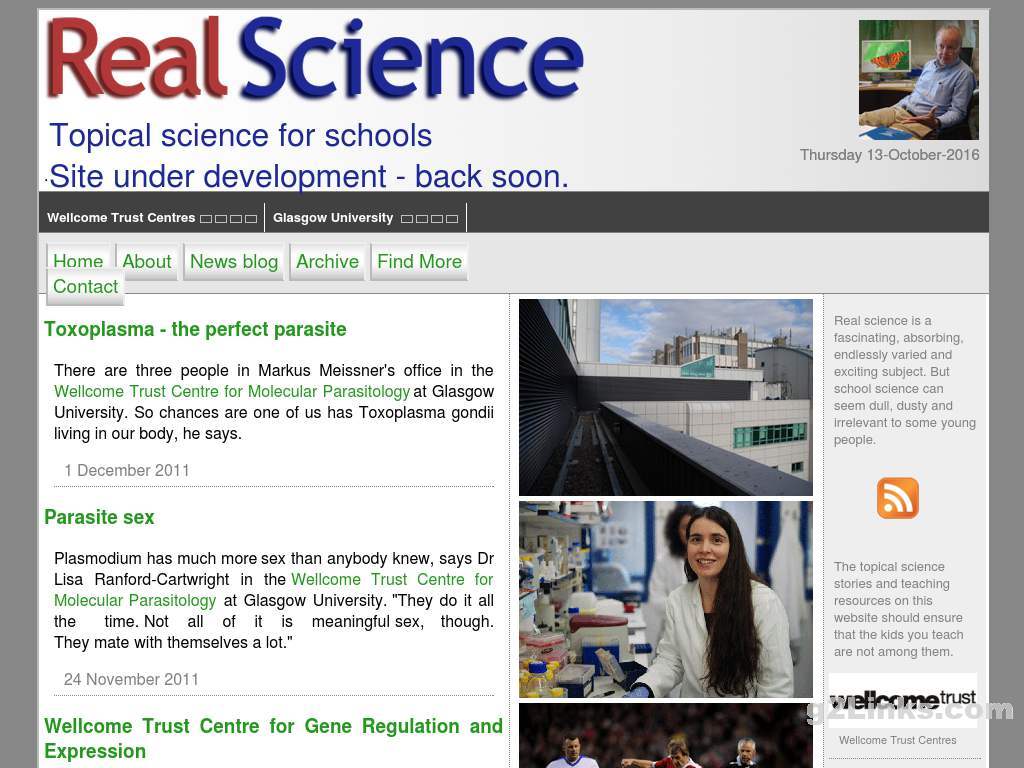Click the Wellcome Trust logo image
The height and width of the screenshot is (768, 1024).
[902, 699]
